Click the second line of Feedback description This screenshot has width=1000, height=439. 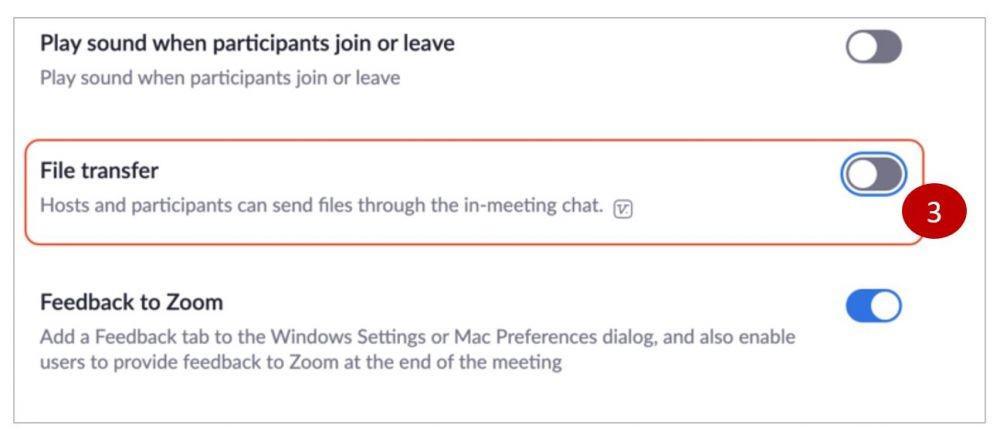(x=300, y=362)
